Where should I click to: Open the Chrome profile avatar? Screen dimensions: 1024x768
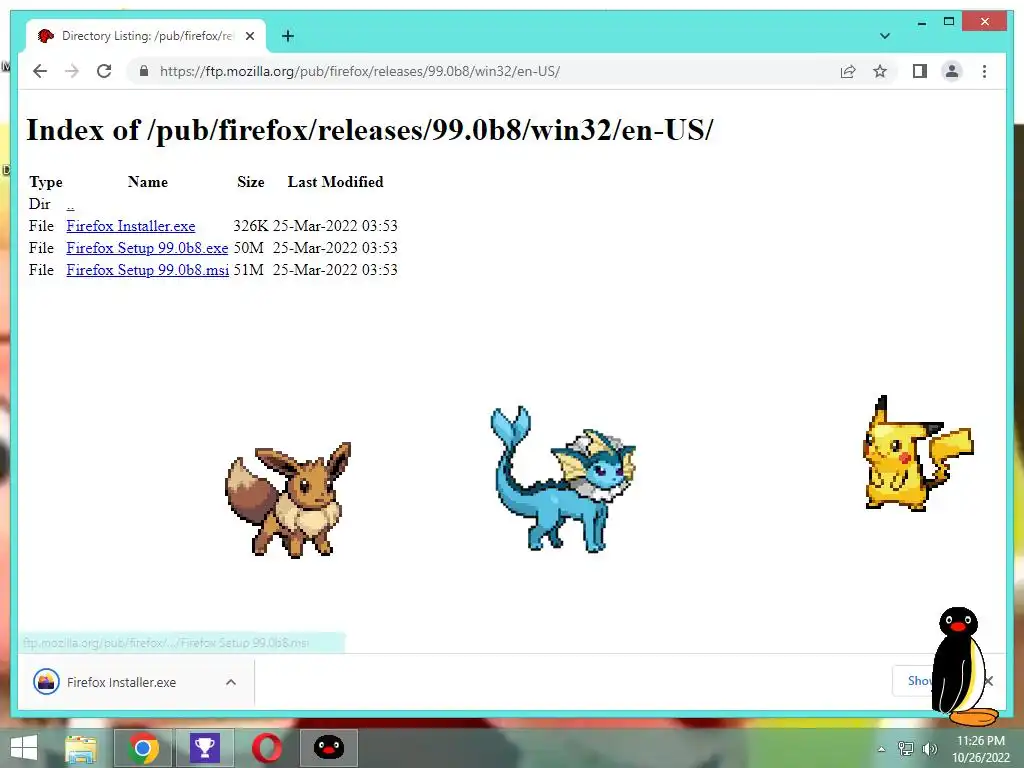pos(952,71)
